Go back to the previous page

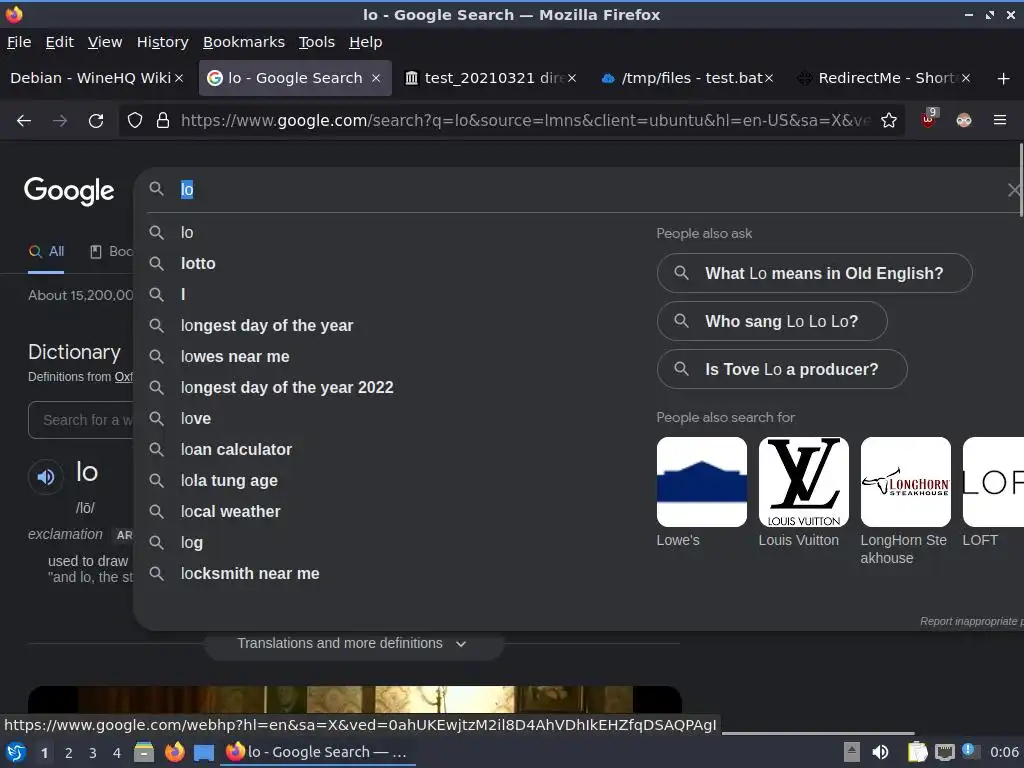pyautogui.click(x=24, y=121)
